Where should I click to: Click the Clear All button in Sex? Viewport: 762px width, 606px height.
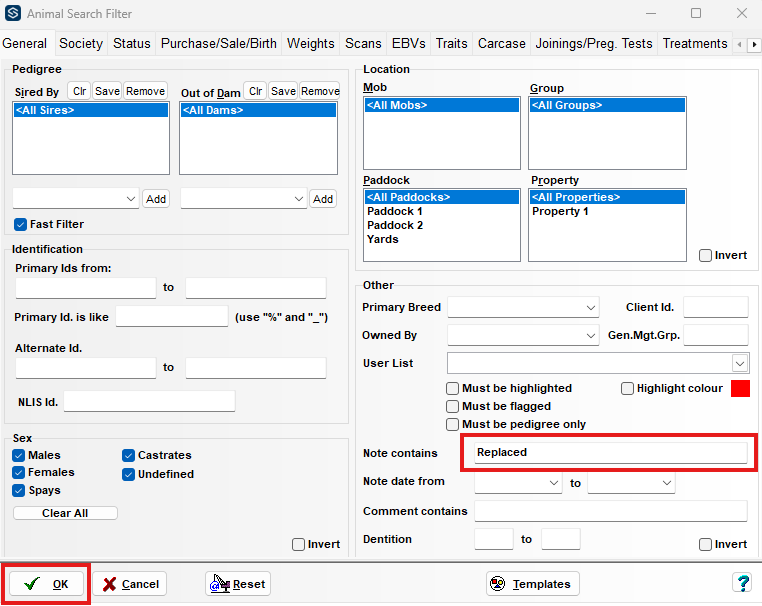click(x=65, y=513)
